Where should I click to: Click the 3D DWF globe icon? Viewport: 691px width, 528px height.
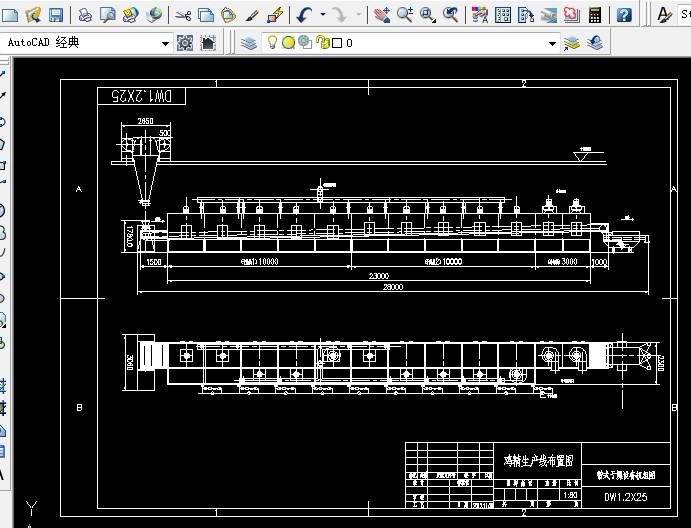coord(154,15)
